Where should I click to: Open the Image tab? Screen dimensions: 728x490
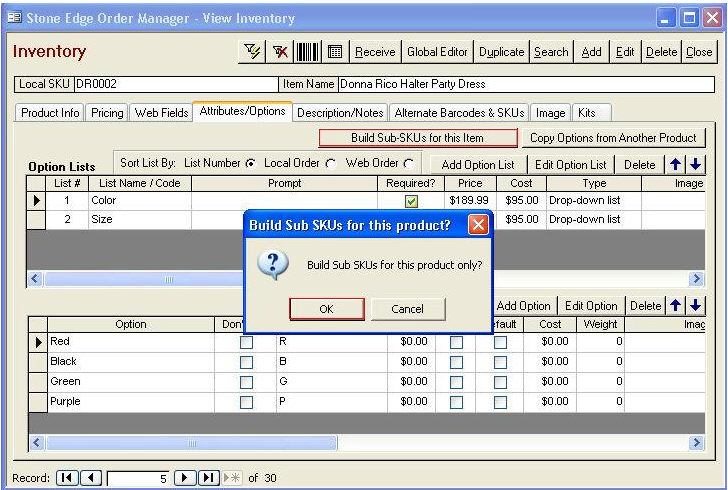pos(550,113)
